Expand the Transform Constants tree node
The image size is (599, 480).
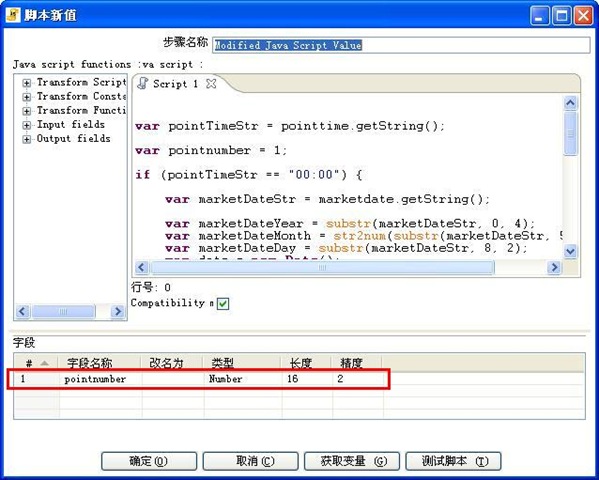coord(26,97)
